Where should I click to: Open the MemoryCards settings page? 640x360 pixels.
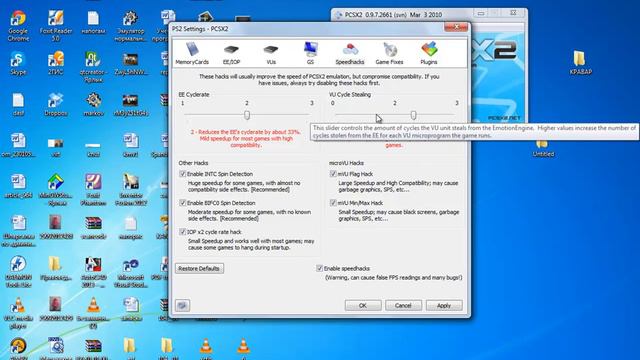coord(192,53)
